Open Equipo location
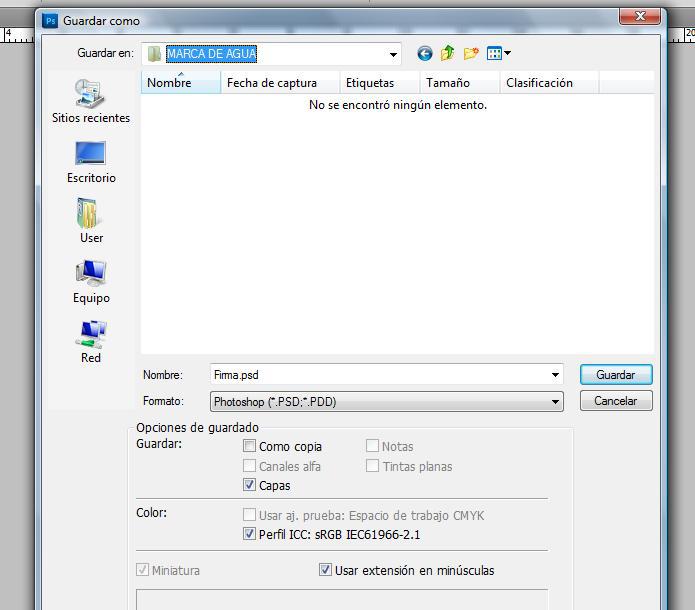695x610 pixels. [x=91, y=282]
